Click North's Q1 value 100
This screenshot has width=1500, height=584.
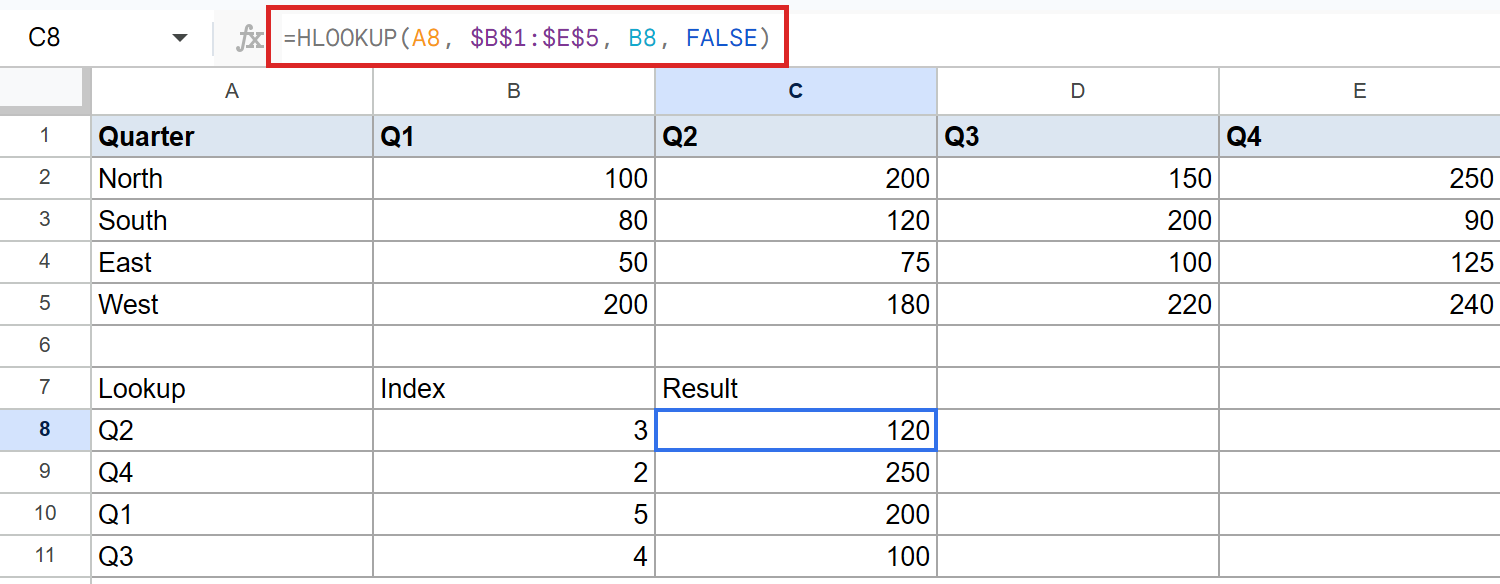(514, 178)
